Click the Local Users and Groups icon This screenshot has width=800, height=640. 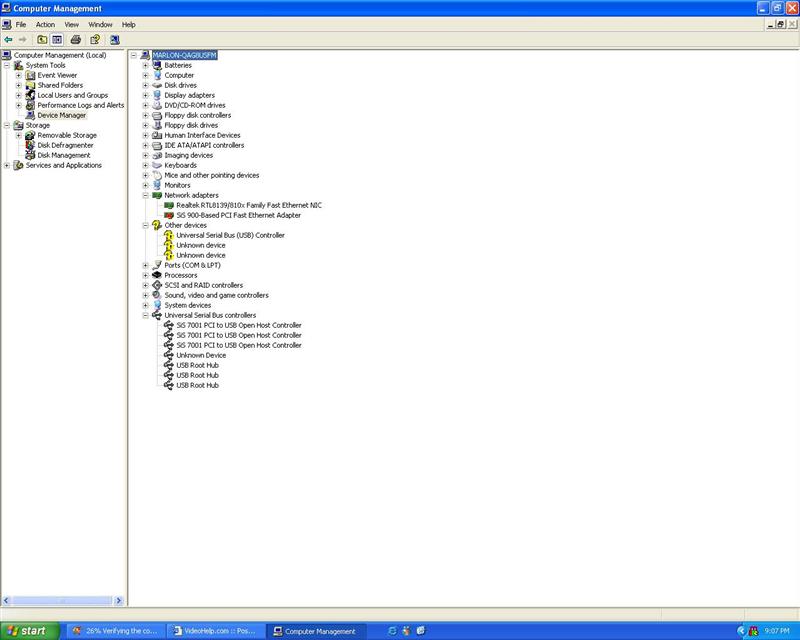[31, 95]
